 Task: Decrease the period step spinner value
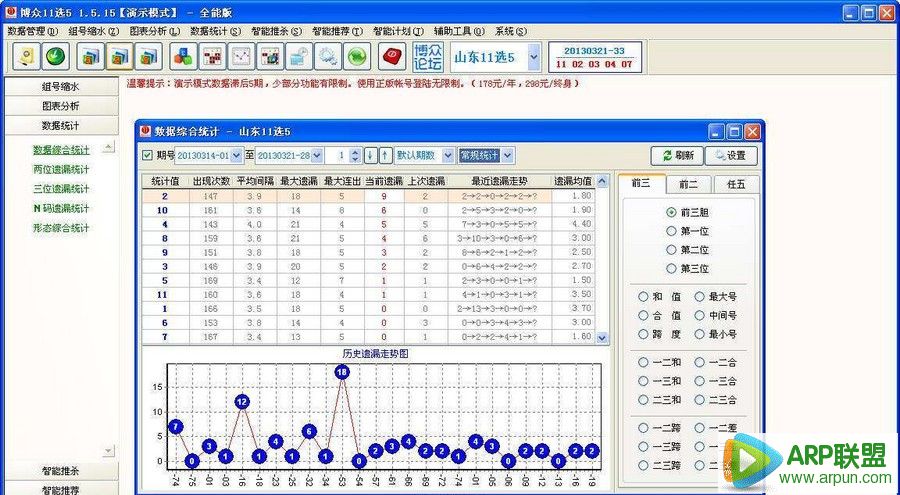coord(355,159)
